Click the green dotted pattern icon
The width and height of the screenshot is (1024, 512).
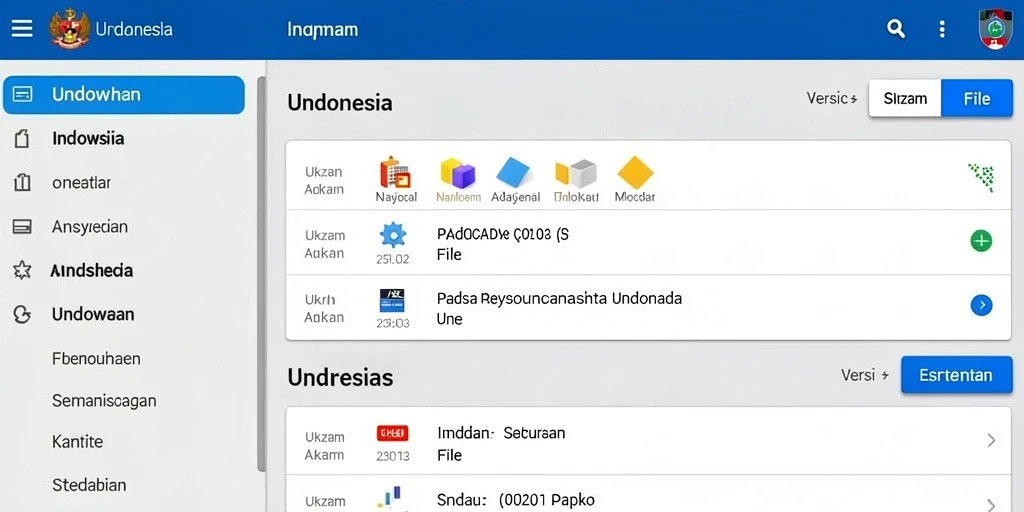(x=981, y=178)
